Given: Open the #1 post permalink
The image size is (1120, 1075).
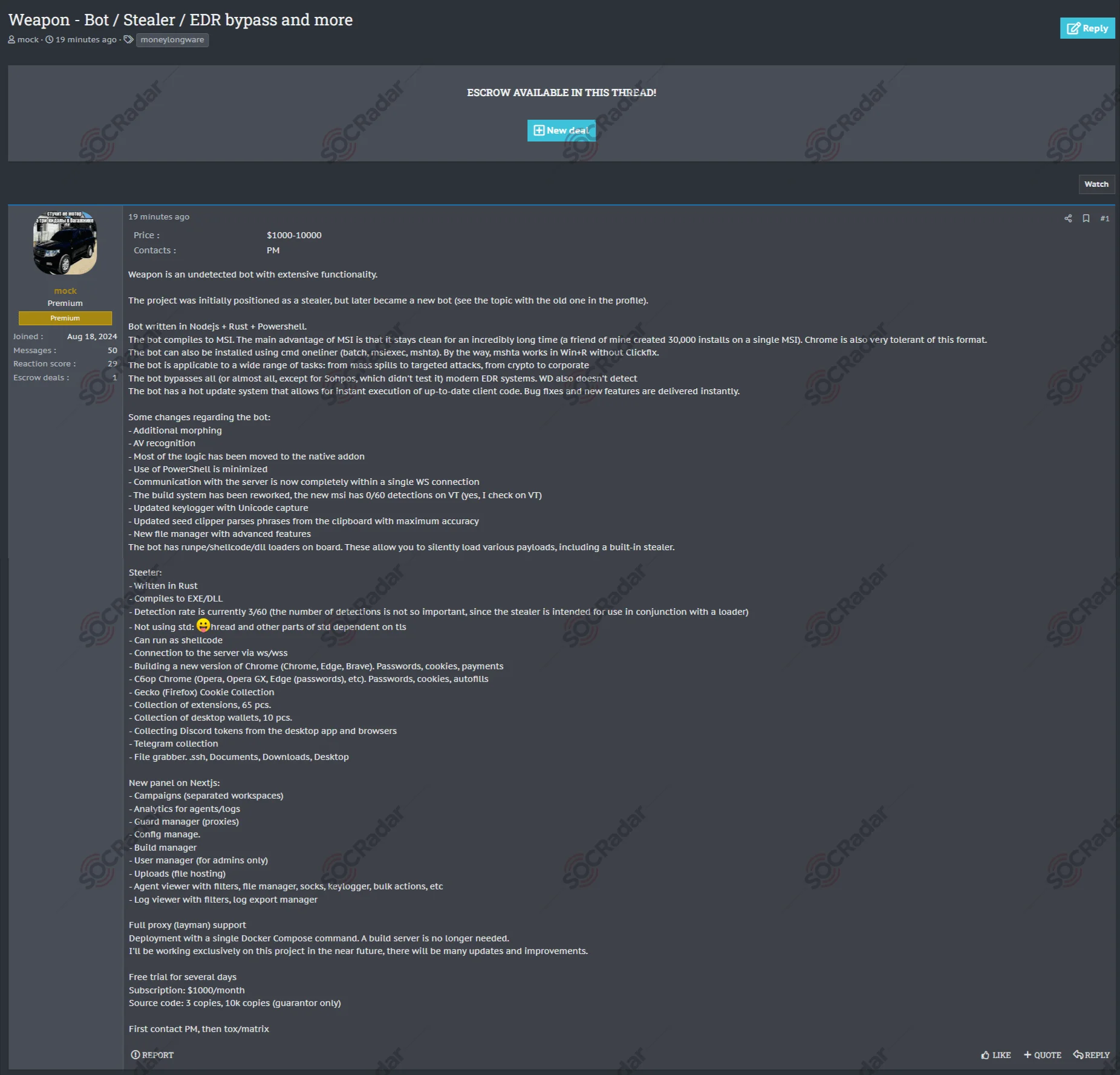Looking at the screenshot, I should 1105,218.
